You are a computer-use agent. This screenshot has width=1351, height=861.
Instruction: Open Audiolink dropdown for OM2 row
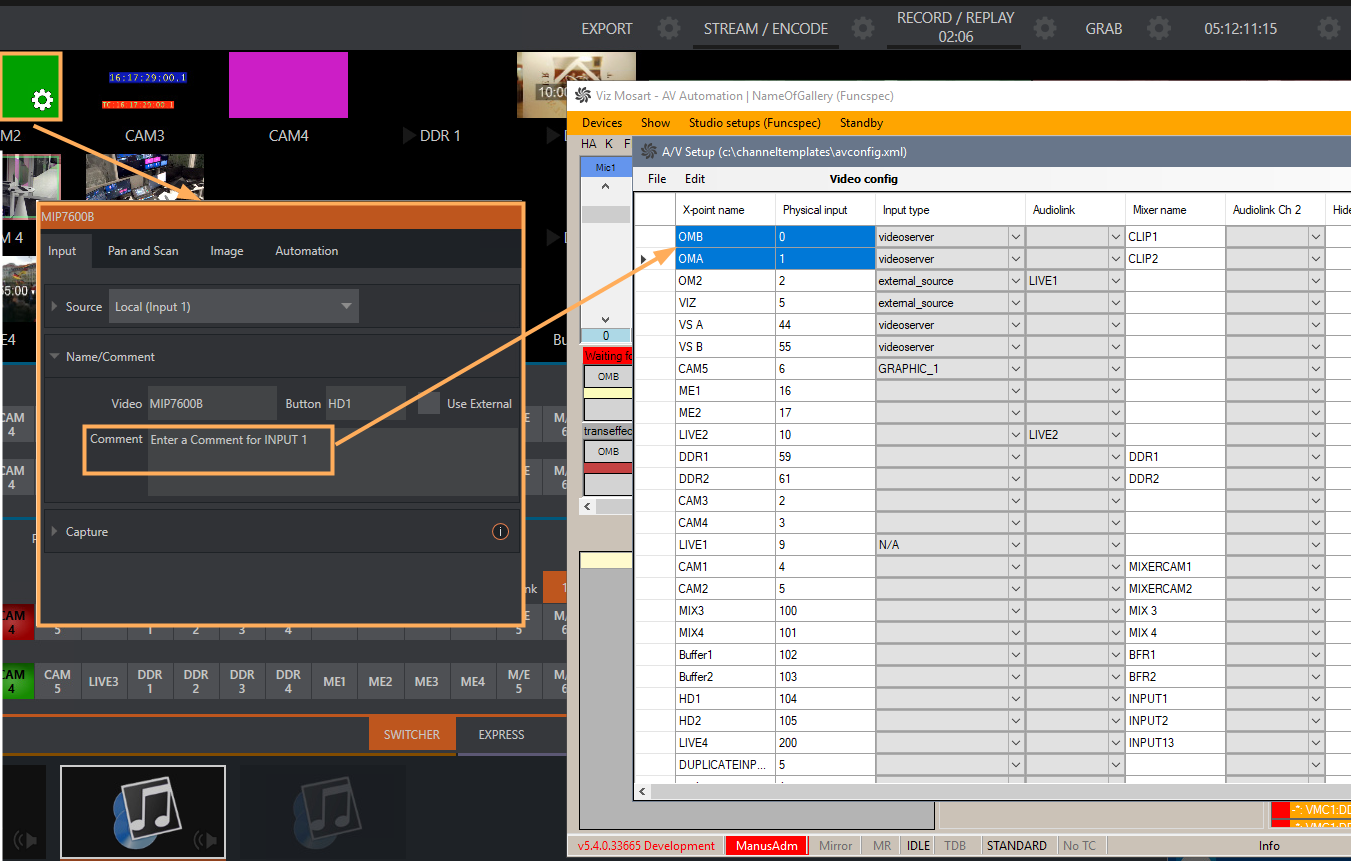pyautogui.click(x=1115, y=281)
